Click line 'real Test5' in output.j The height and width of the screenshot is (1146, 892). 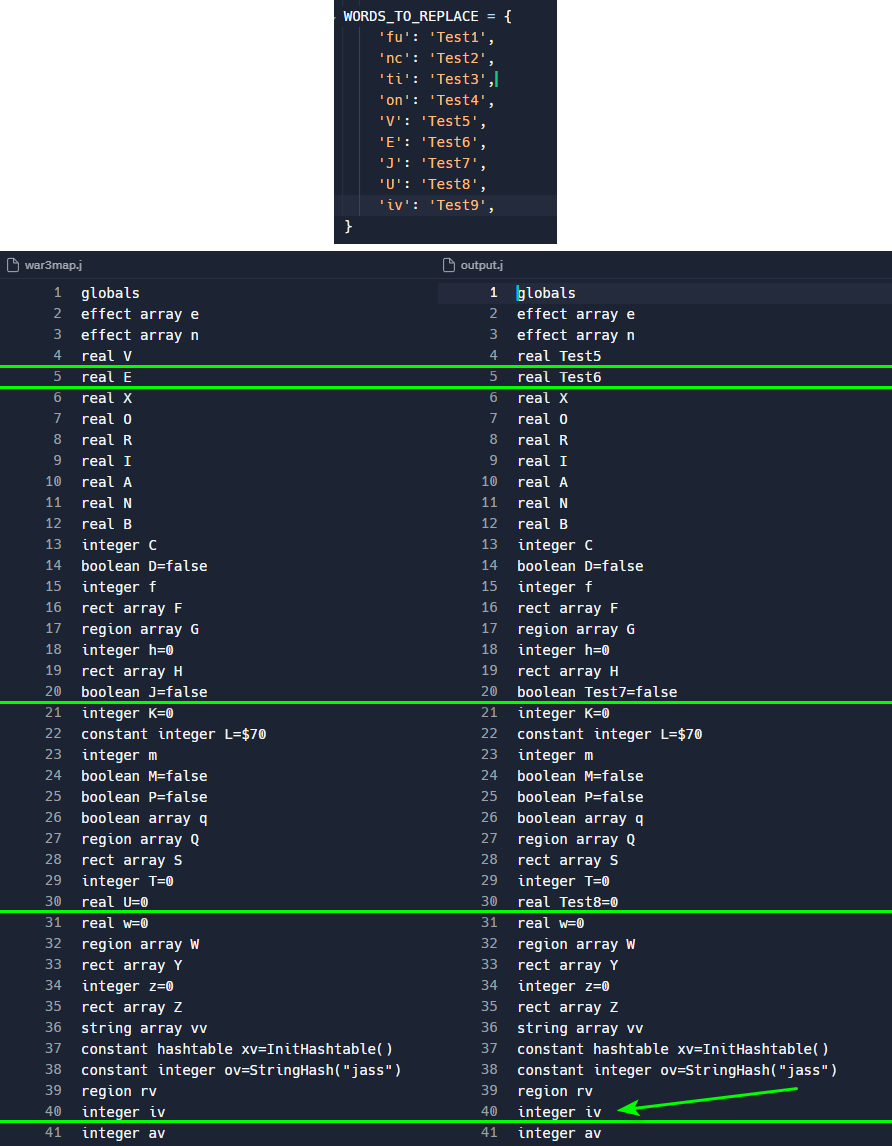pos(559,356)
